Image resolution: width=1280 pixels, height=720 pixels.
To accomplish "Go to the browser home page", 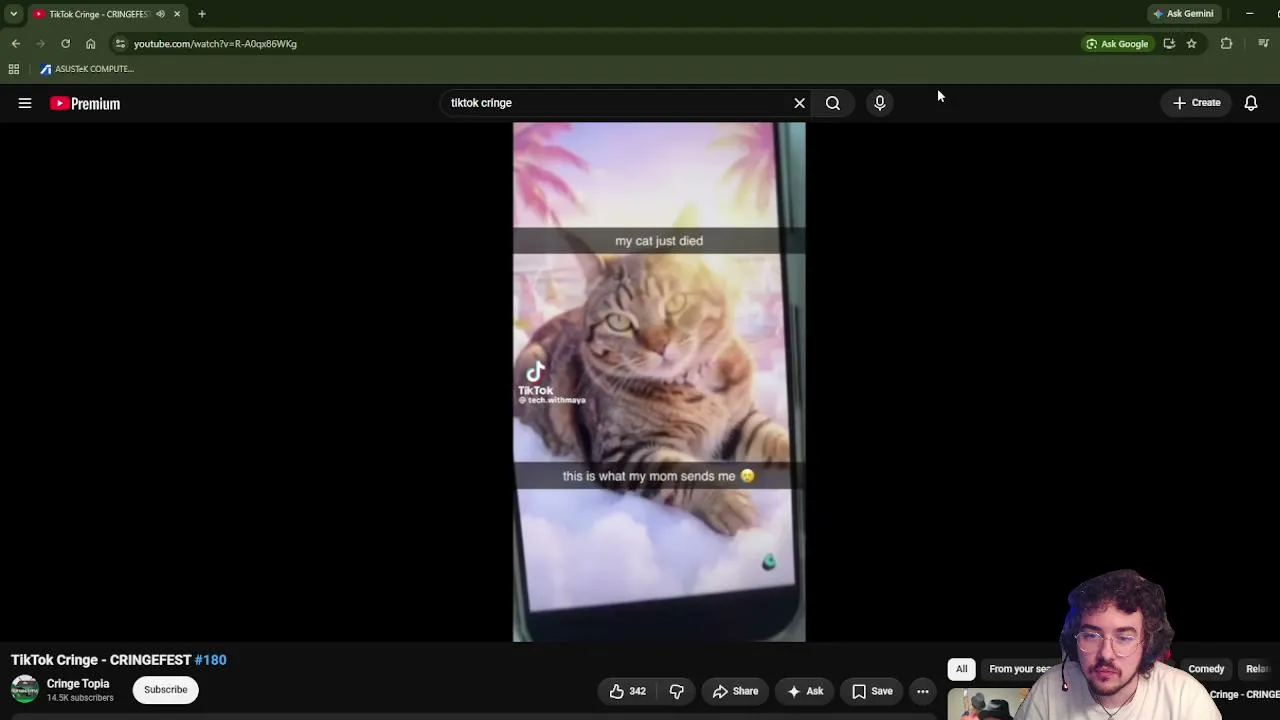I will 91,44.
